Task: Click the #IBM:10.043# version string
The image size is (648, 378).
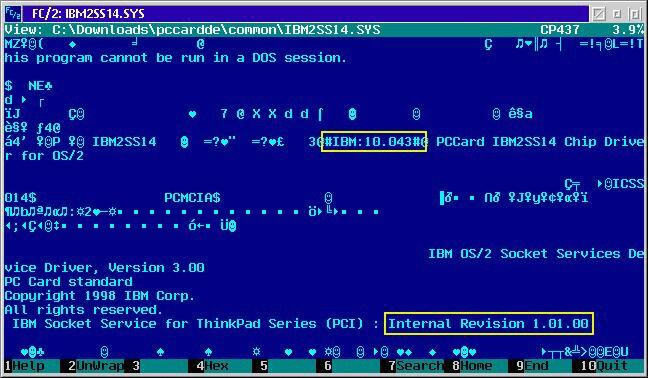Action: (374, 142)
